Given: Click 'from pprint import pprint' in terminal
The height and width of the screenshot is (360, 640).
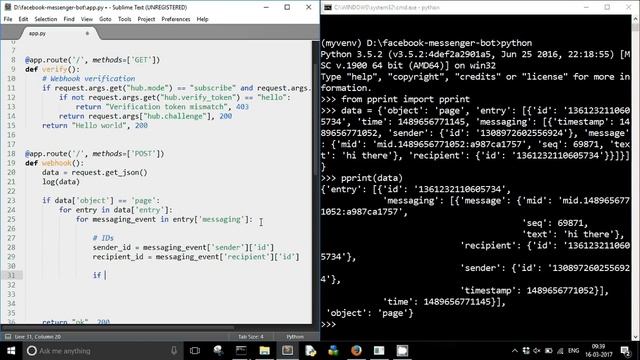Looking at the screenshot, I should click(x=405, y=99).
